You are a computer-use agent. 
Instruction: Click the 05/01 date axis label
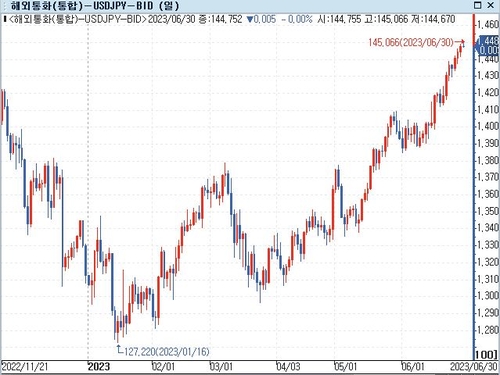tap(346, 367)
